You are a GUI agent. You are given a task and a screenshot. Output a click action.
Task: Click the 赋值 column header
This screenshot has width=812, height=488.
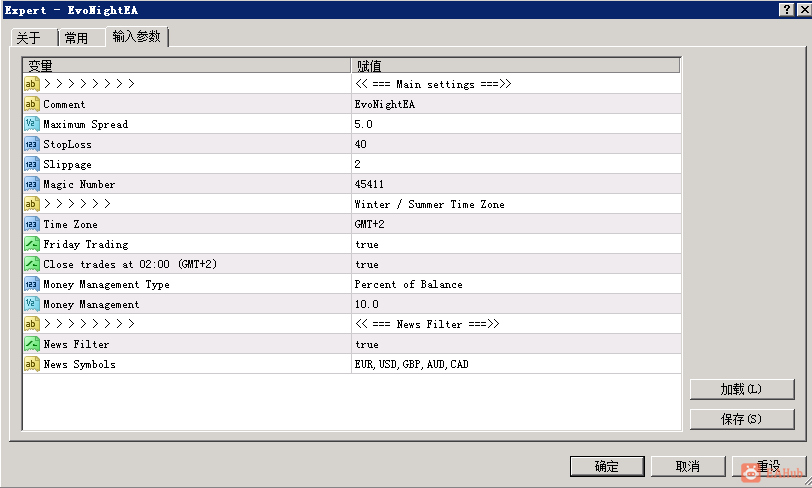point(516,65)
